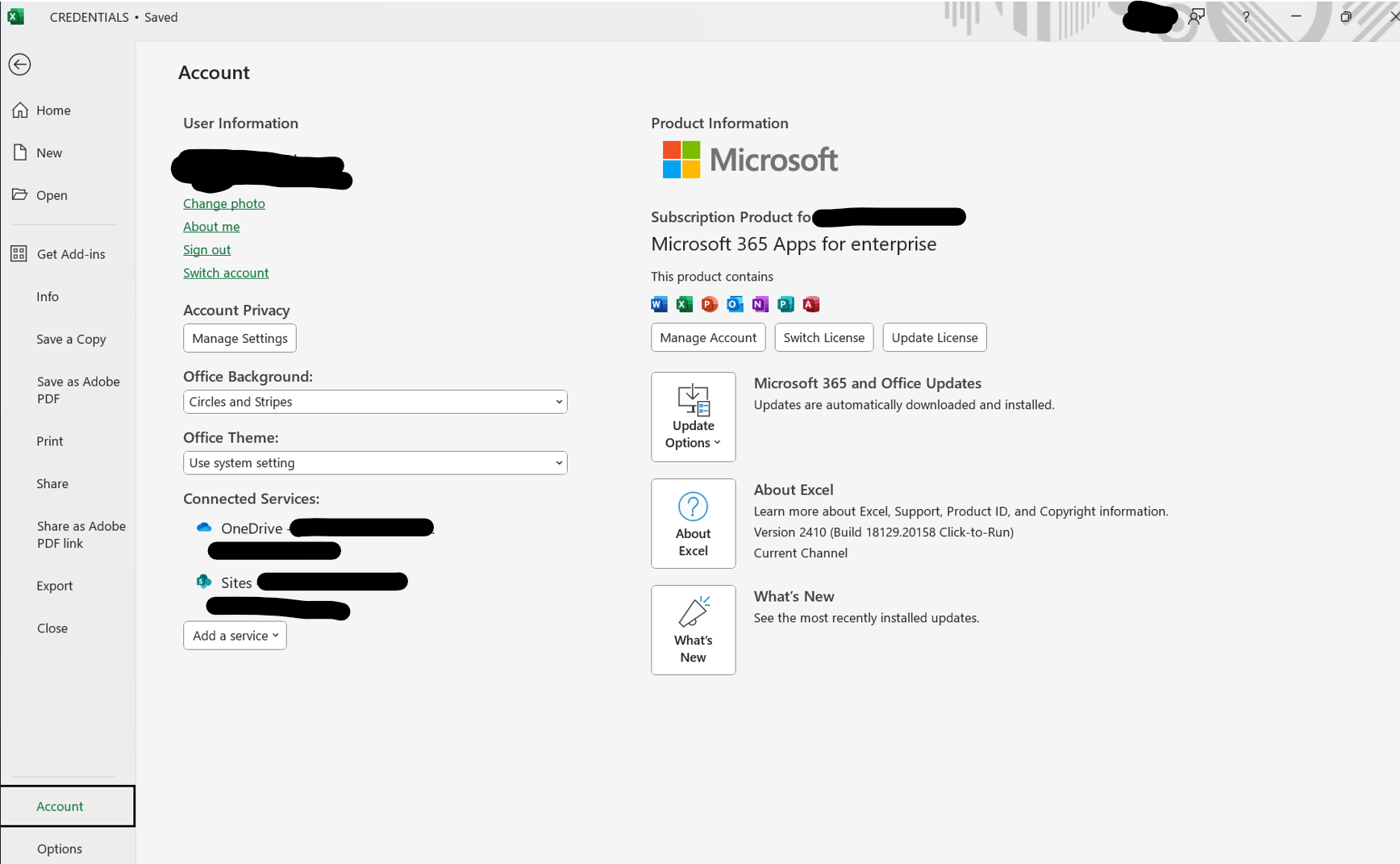
Task: Select Info in the sidebar
Action: point(48,297)
